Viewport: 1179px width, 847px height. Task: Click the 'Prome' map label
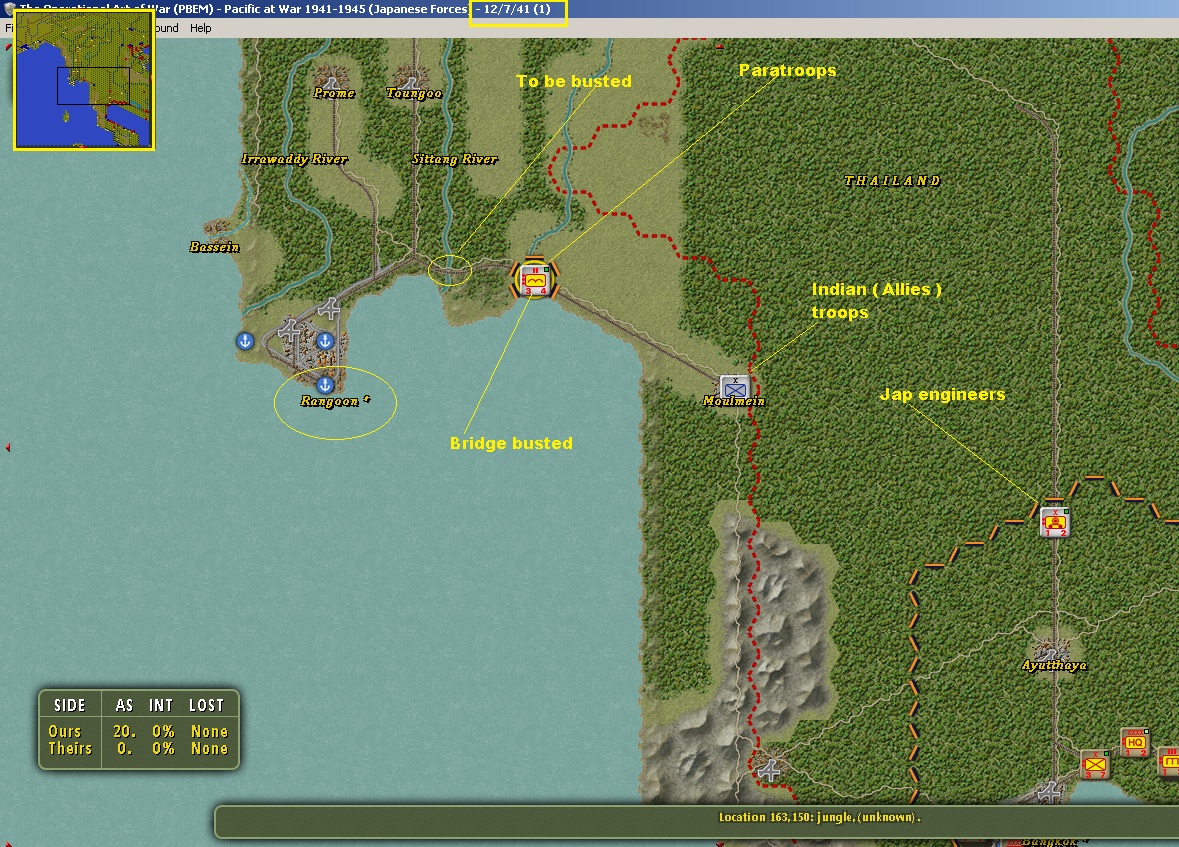click(x=334, y=93)
